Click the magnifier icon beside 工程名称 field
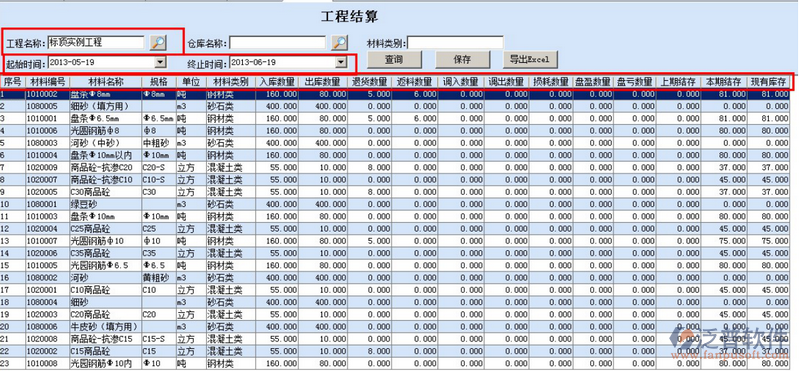This screenshot has height=371, width=799. [158, 43]
